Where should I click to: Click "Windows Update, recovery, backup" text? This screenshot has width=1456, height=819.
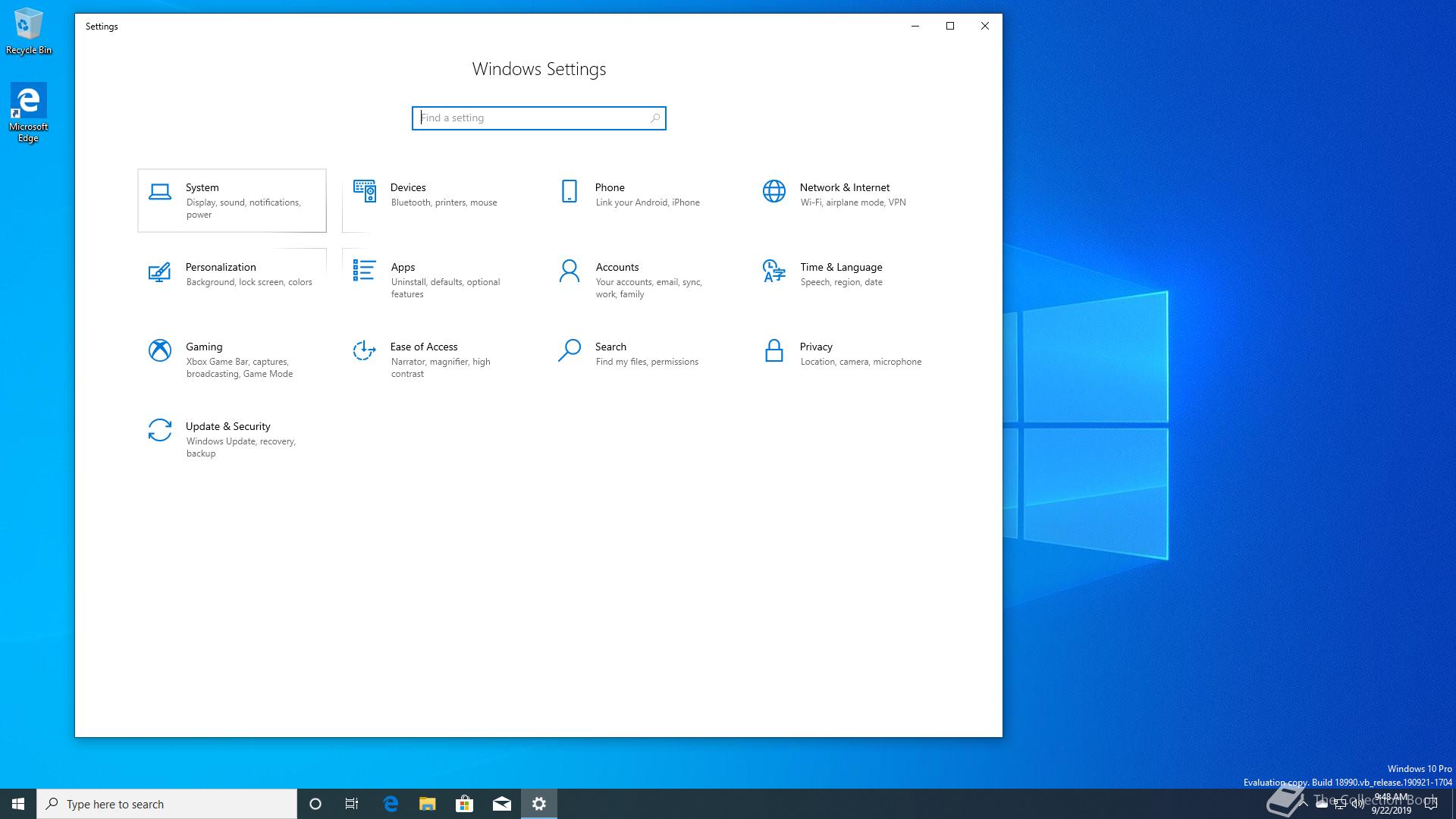(241, 447)
